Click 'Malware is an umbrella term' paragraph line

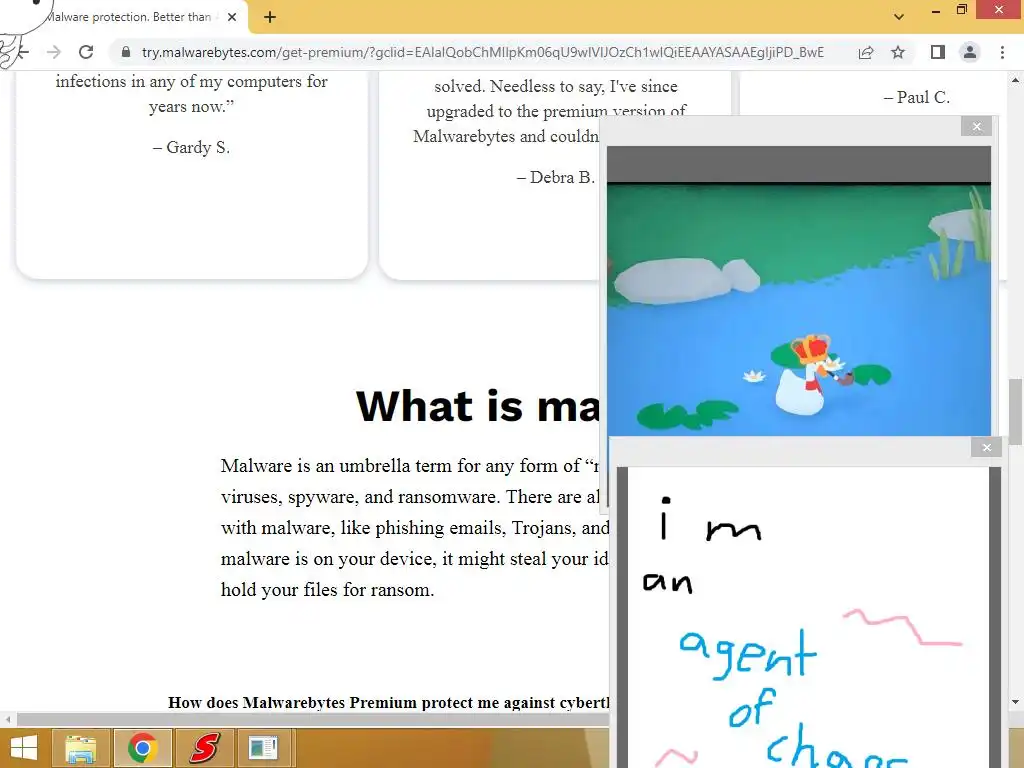tap(409, 466)
